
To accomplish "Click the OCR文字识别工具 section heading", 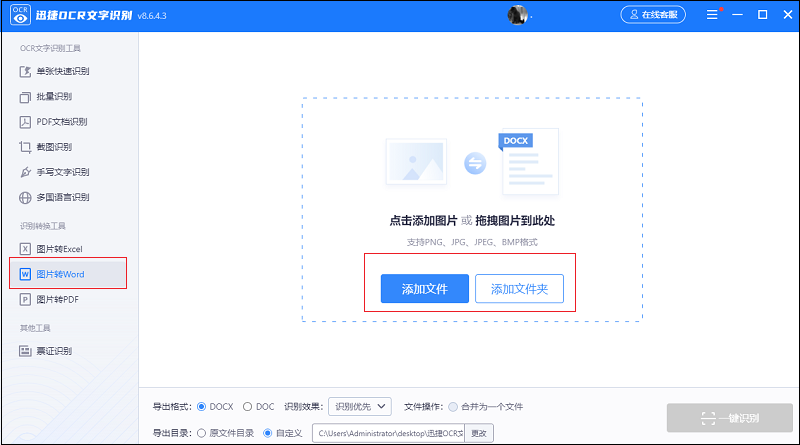I will (51, 48).
